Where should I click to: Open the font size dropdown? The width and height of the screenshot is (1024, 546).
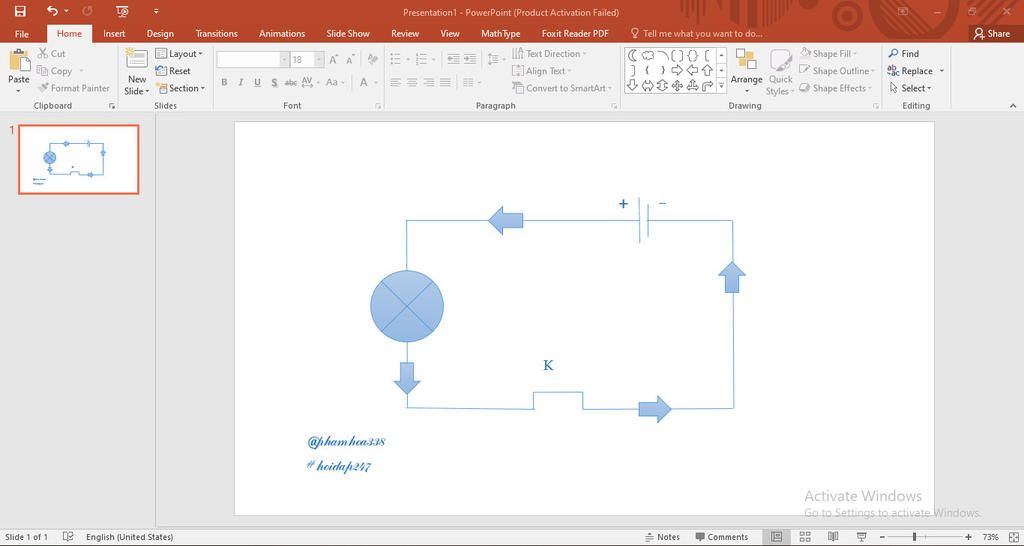(319, 59)
